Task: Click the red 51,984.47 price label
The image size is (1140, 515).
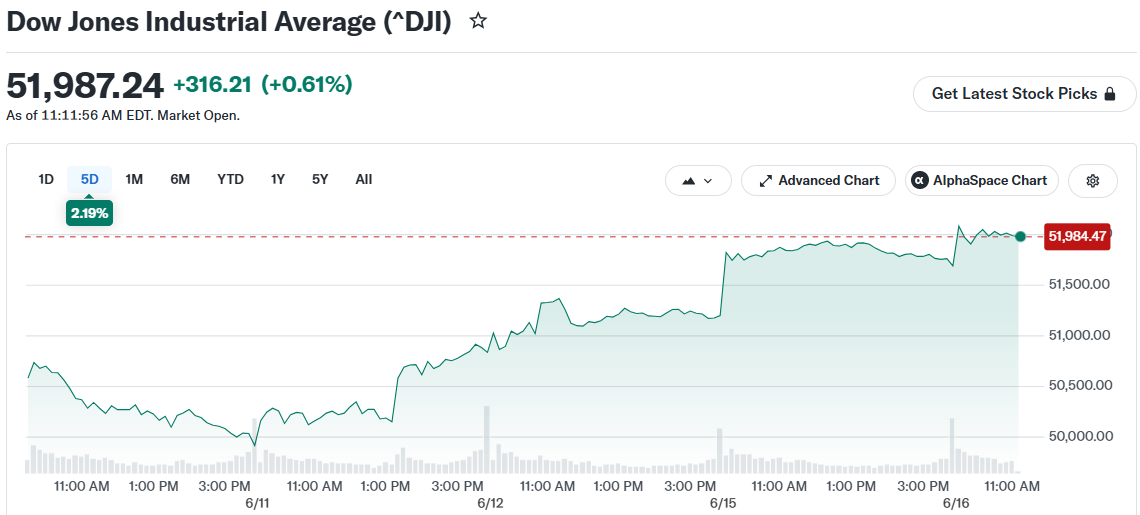Action: [x=1077, y=236]
